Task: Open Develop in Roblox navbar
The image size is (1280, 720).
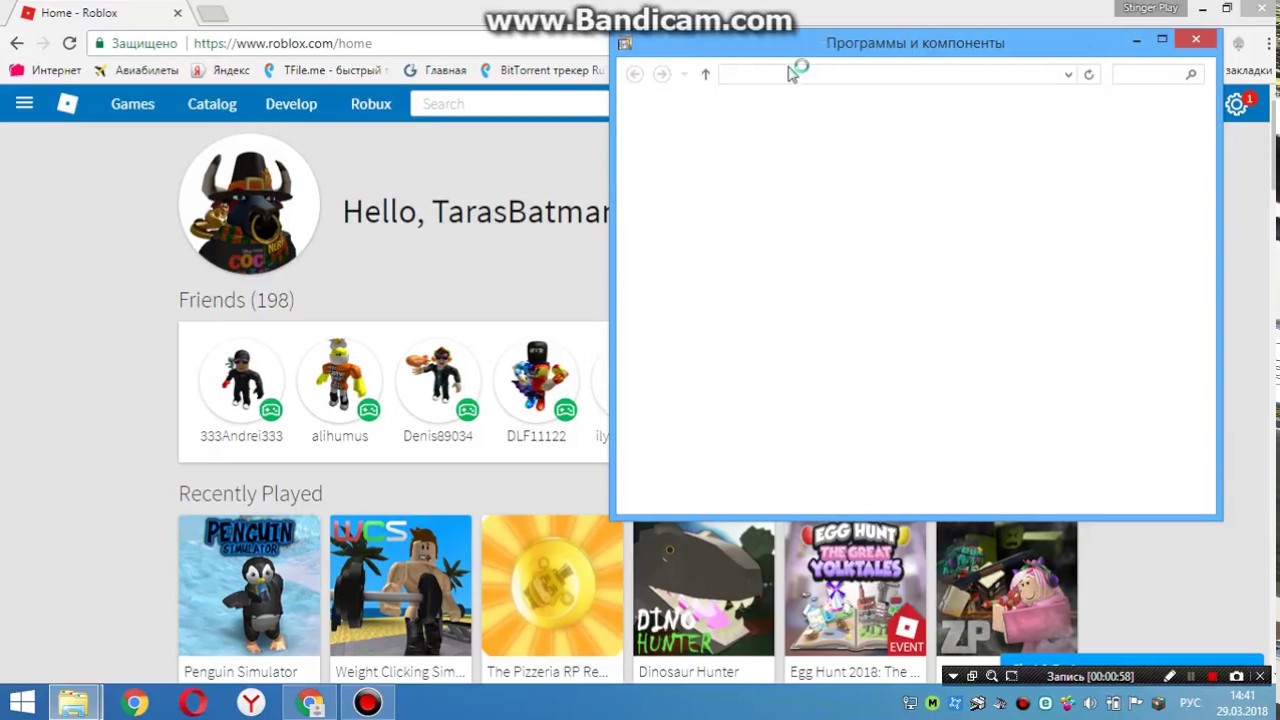Action: tap(291, 104)
